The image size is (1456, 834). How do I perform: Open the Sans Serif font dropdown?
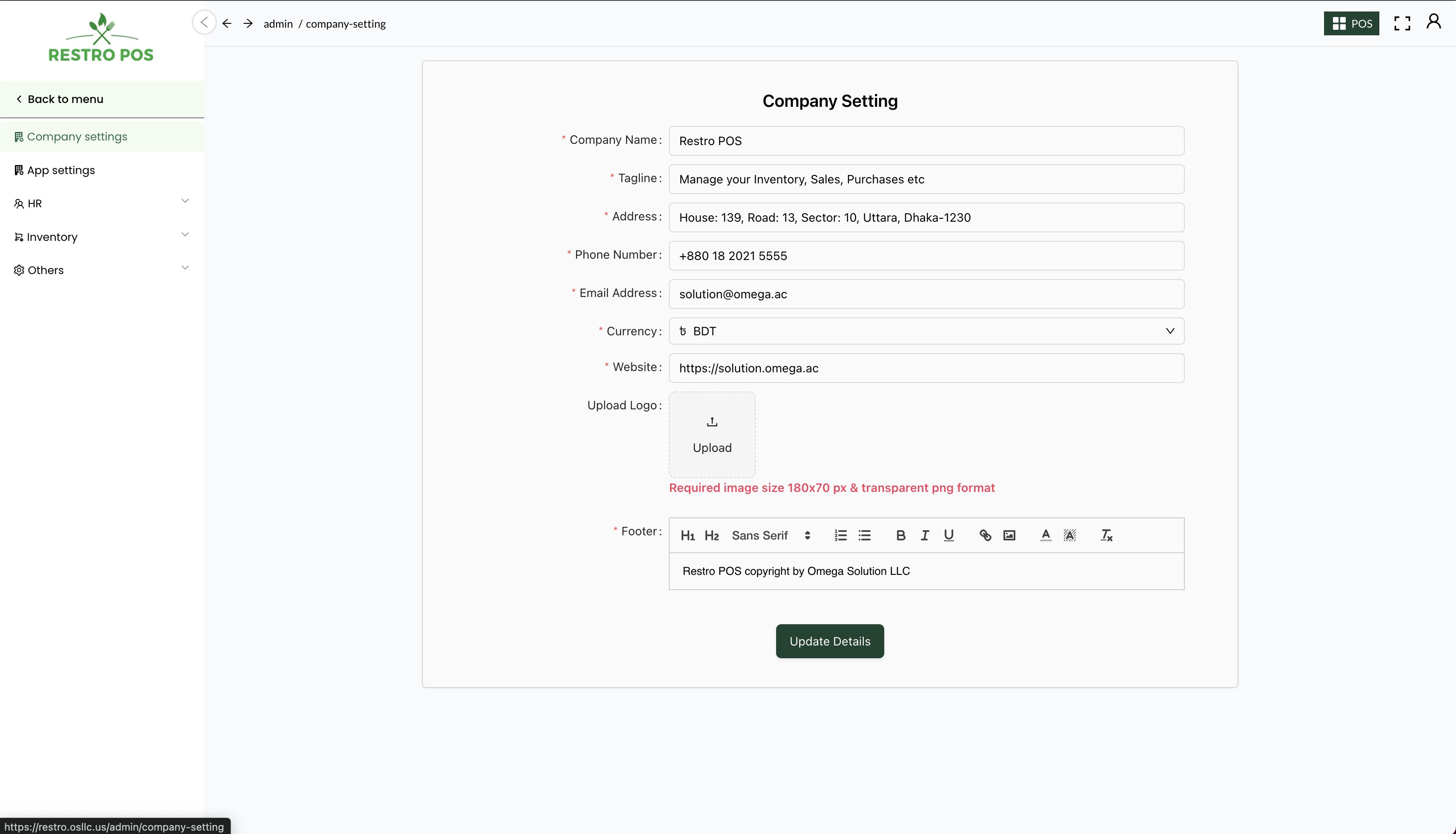[x=770, y=535]
